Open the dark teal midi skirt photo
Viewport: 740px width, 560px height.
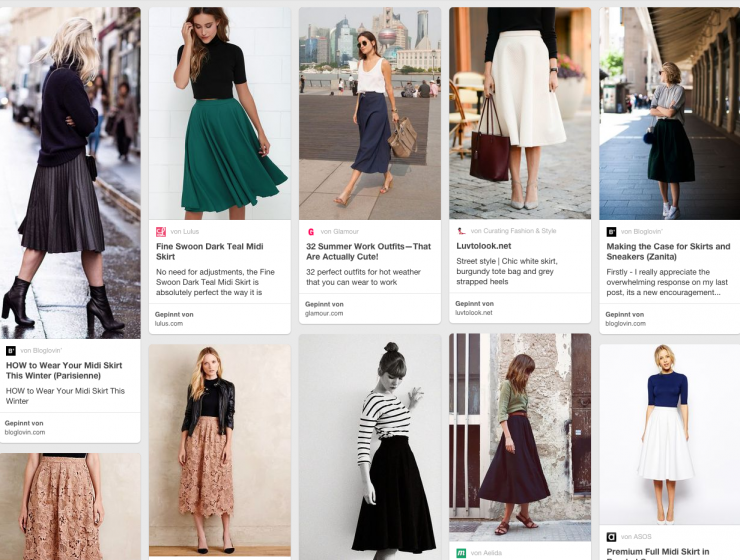click(x=220, y=113)
